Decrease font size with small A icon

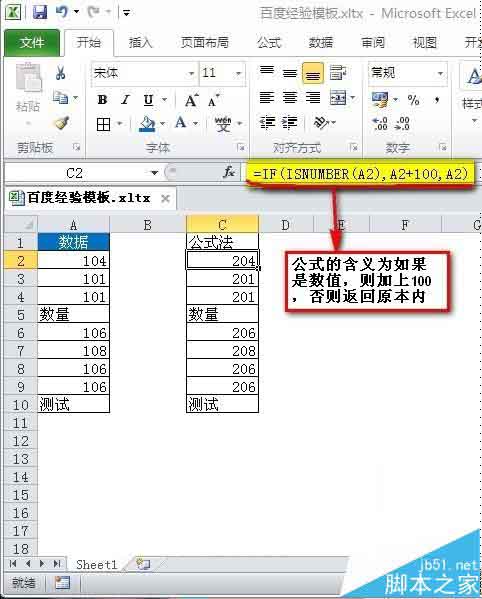214,100
